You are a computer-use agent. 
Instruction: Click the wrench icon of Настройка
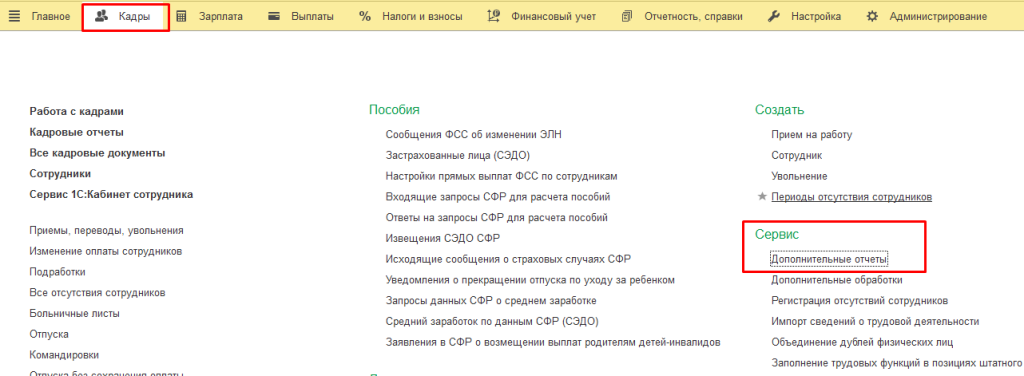(774, 16)
